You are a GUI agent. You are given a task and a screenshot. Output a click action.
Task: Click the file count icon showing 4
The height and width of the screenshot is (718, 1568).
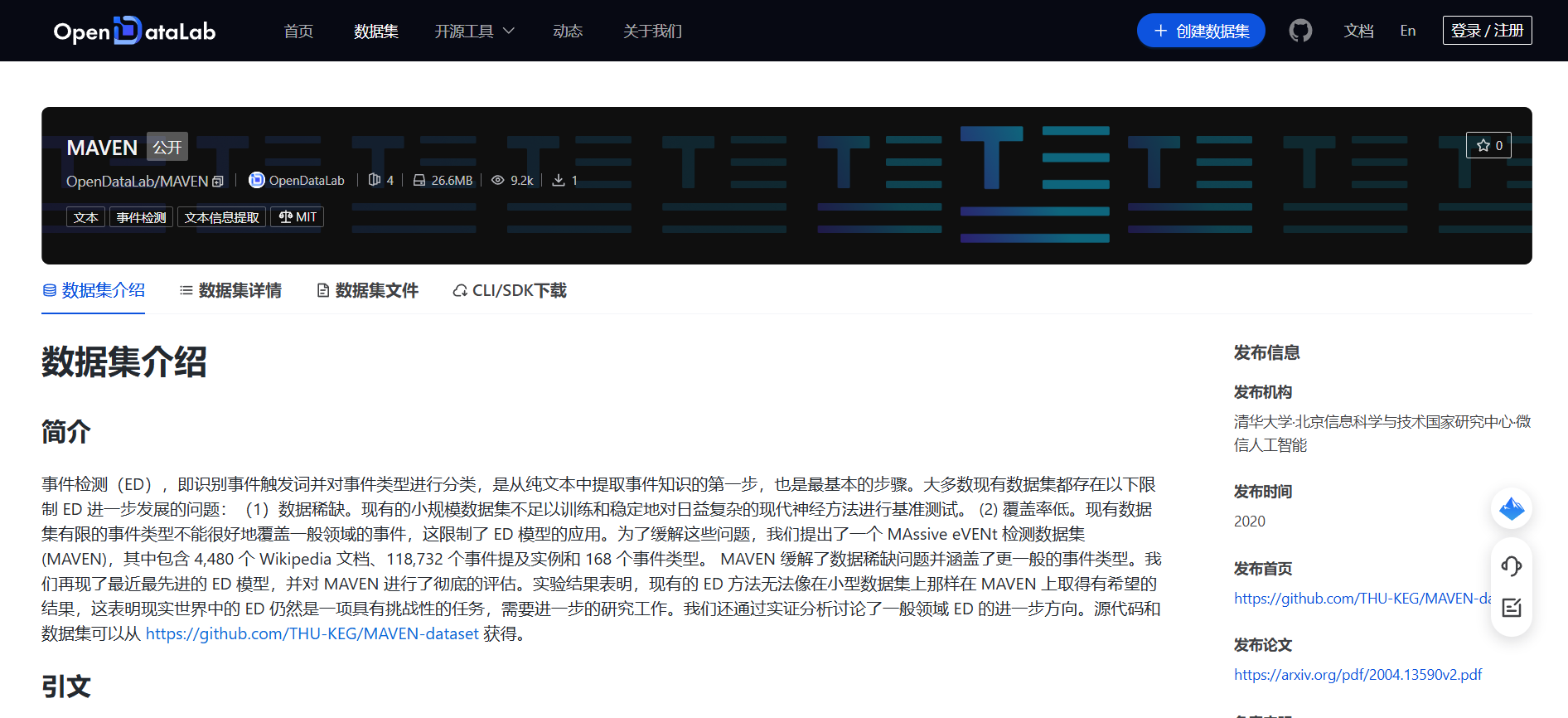375,180
